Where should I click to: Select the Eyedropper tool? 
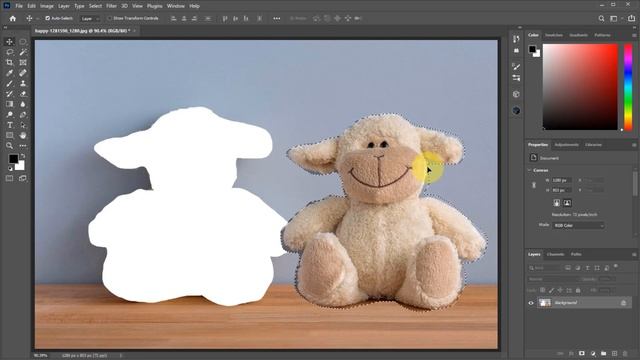point(9,73)
